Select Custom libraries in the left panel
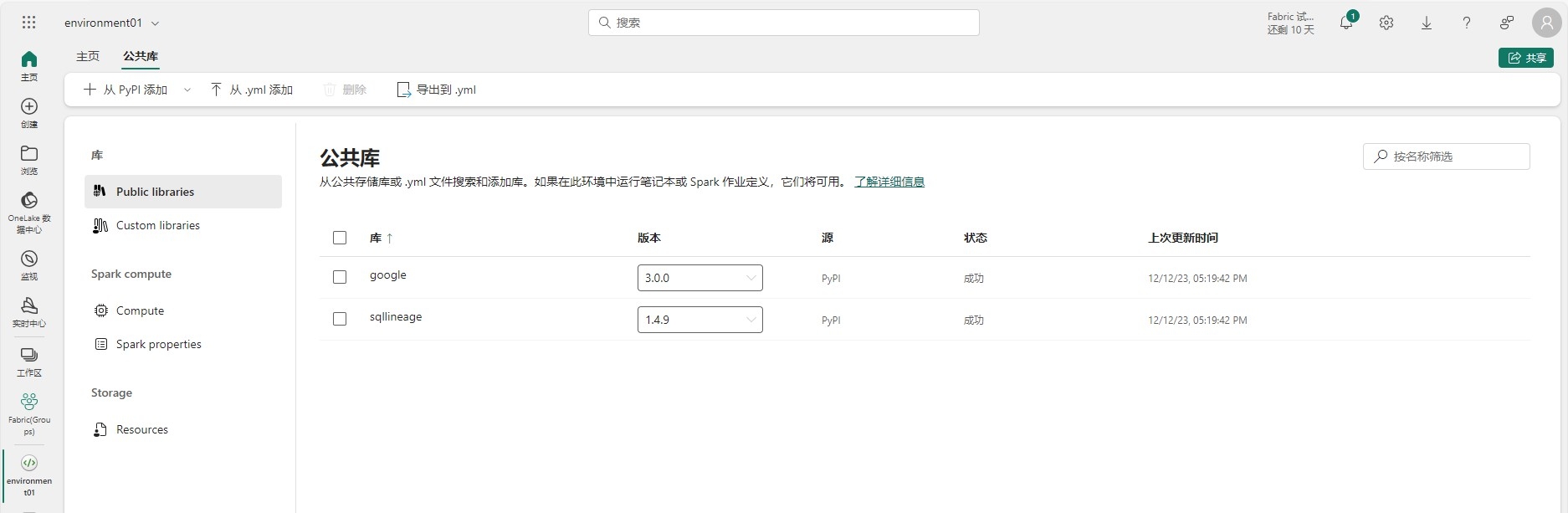 pyautogui.click(x=157, y=225)
